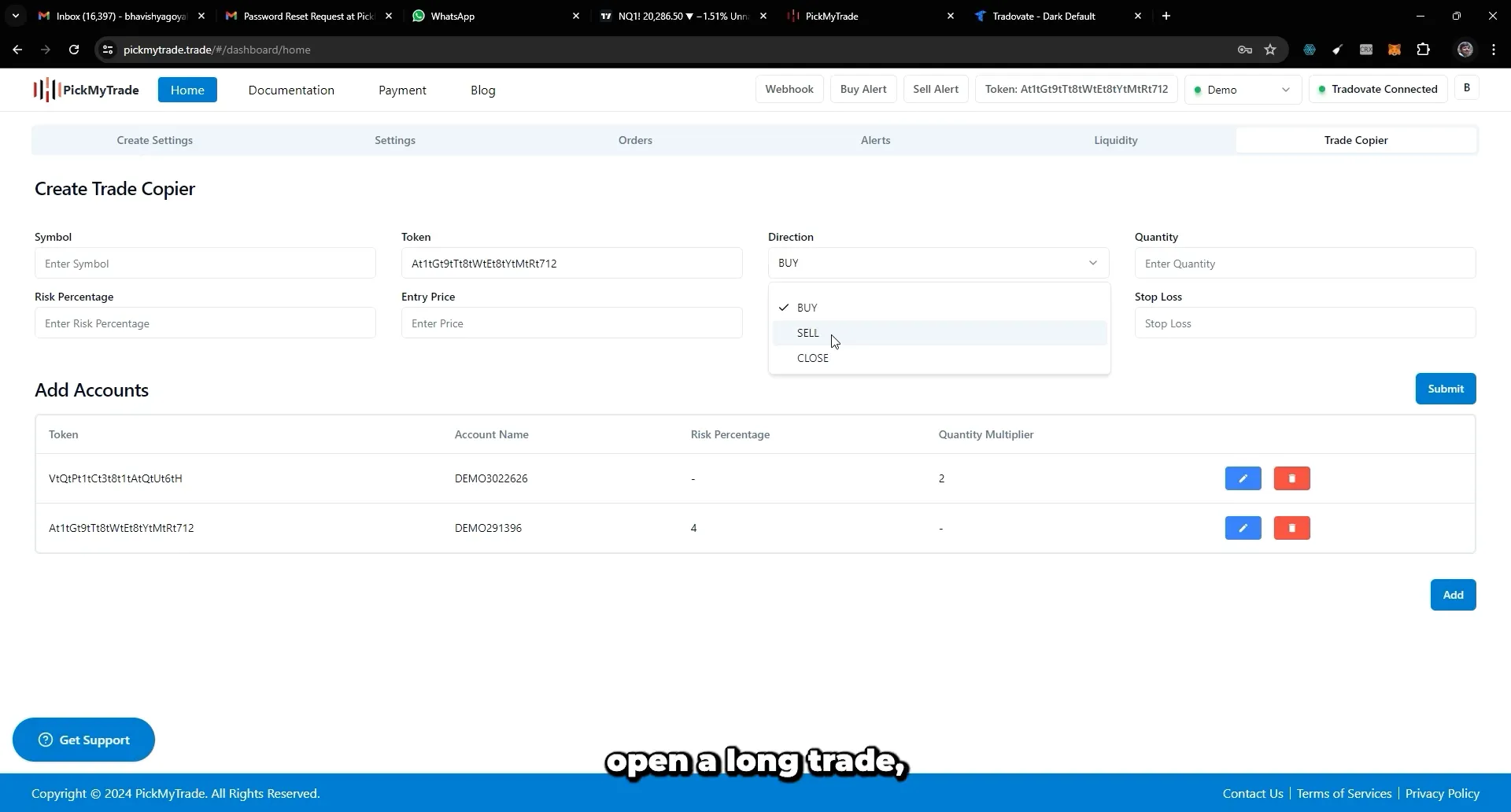Switch to Password Reset Request tab

coord(308,16)
